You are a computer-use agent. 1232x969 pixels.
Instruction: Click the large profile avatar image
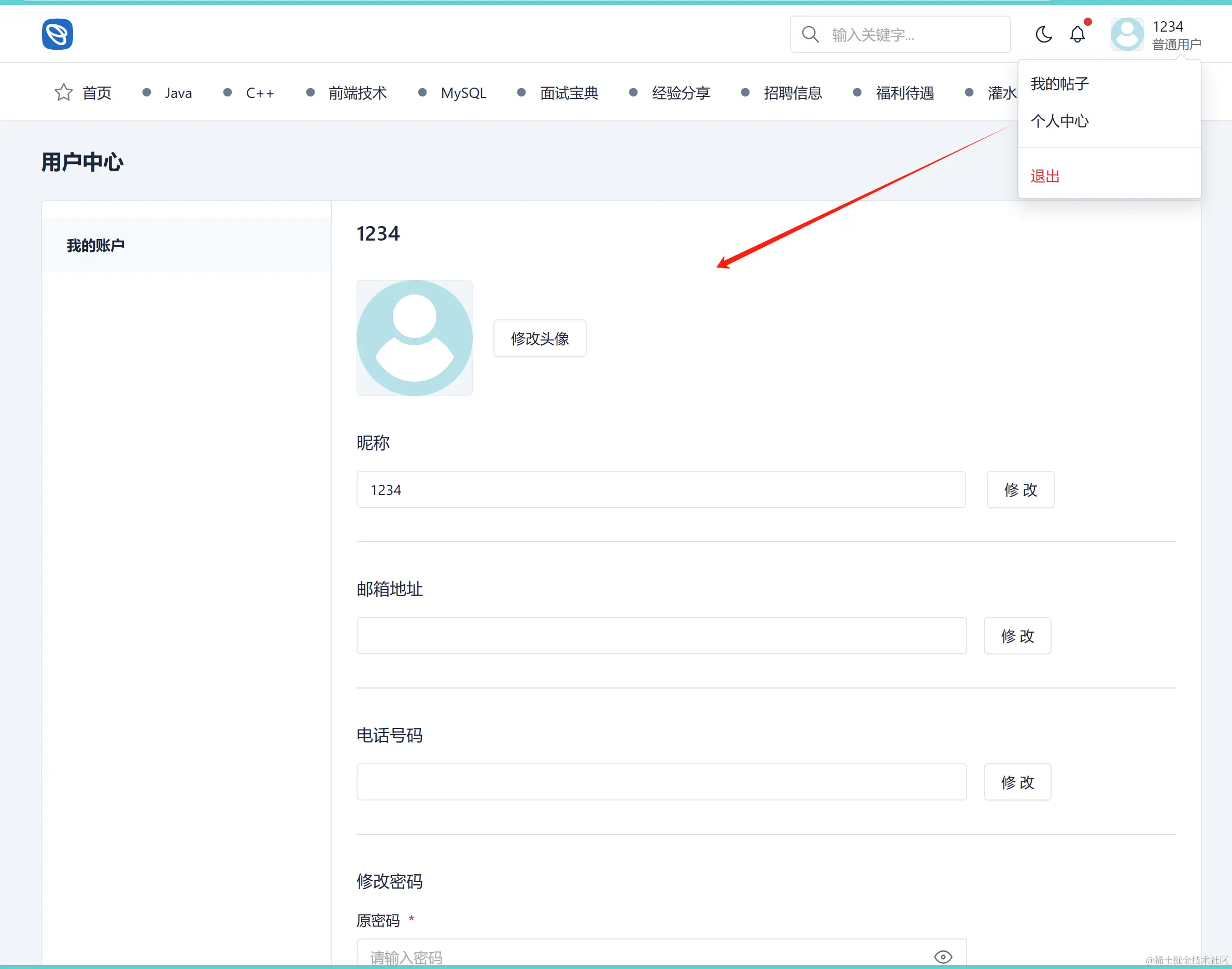tap(414, 338)
